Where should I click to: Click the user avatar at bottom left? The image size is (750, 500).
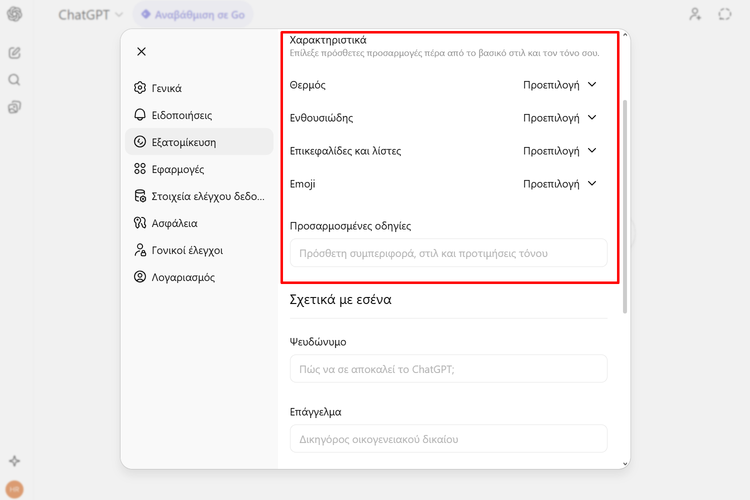(15, 489)
